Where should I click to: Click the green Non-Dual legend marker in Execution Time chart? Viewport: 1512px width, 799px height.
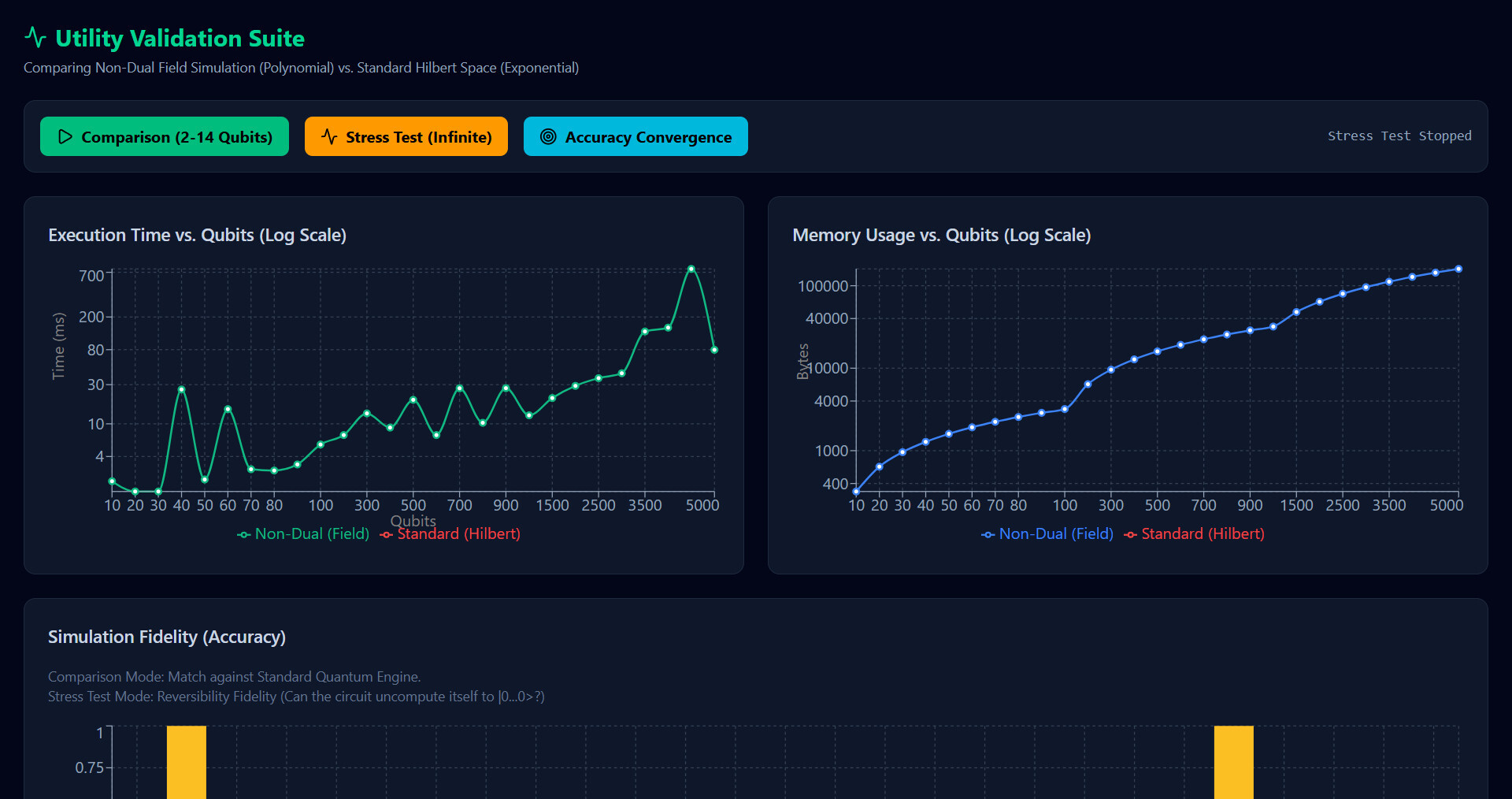[x=244, y=535]
